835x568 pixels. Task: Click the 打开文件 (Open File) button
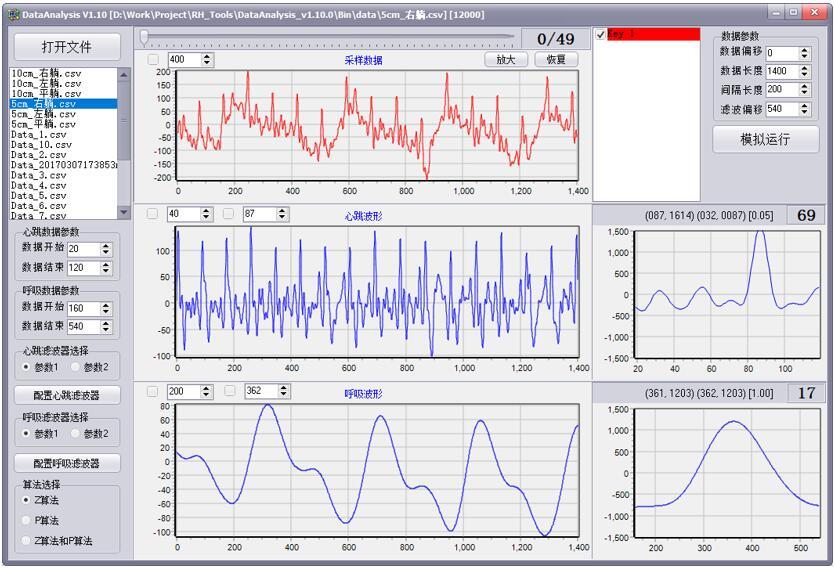point(66,47)
